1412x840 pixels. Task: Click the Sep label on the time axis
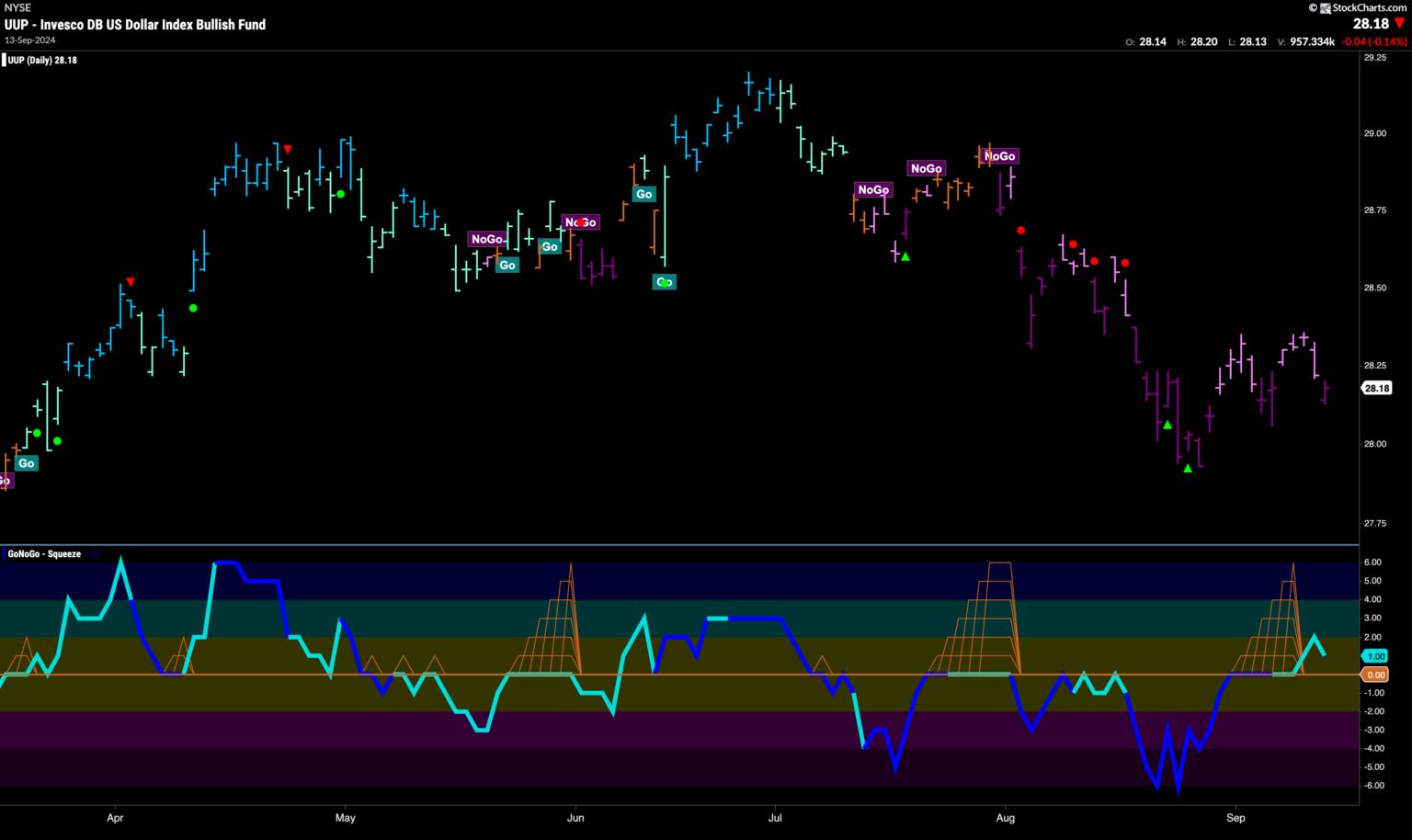tap(1235, 817)
